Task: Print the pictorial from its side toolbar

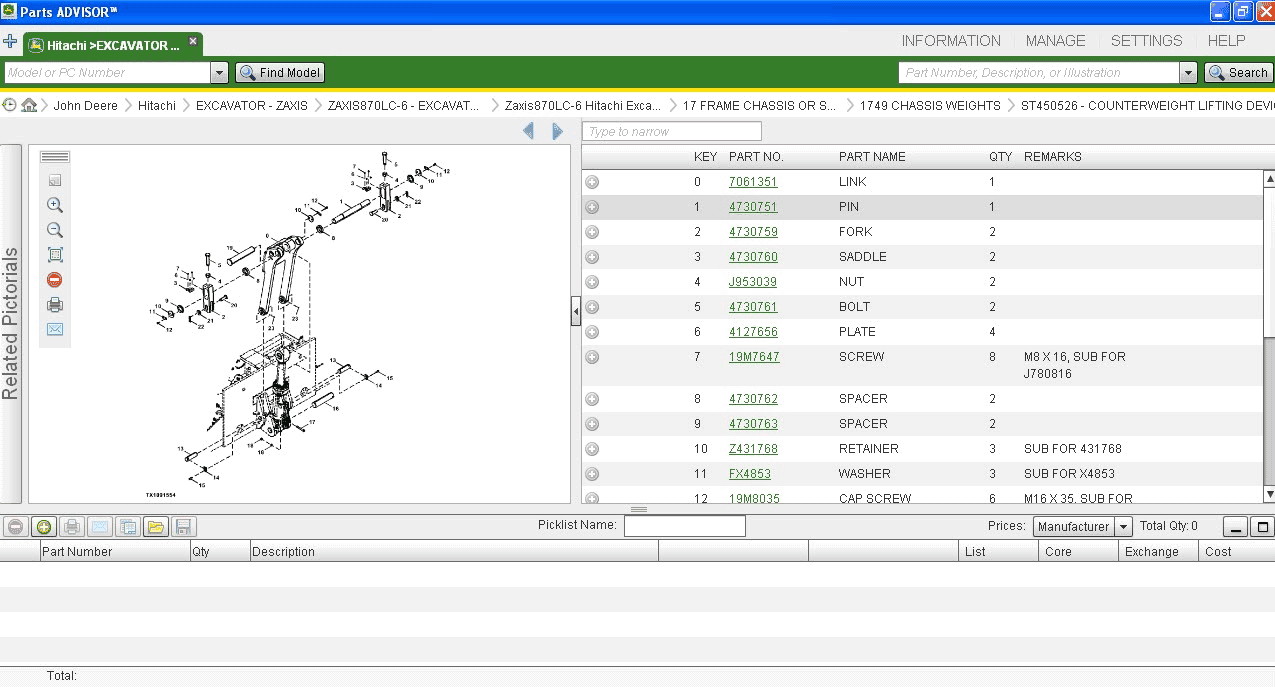Action: [x=55, y=305]
